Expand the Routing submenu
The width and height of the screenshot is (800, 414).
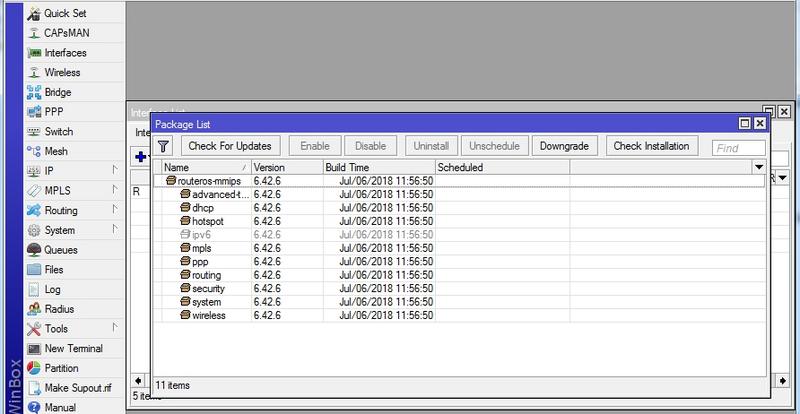point(115,210)
